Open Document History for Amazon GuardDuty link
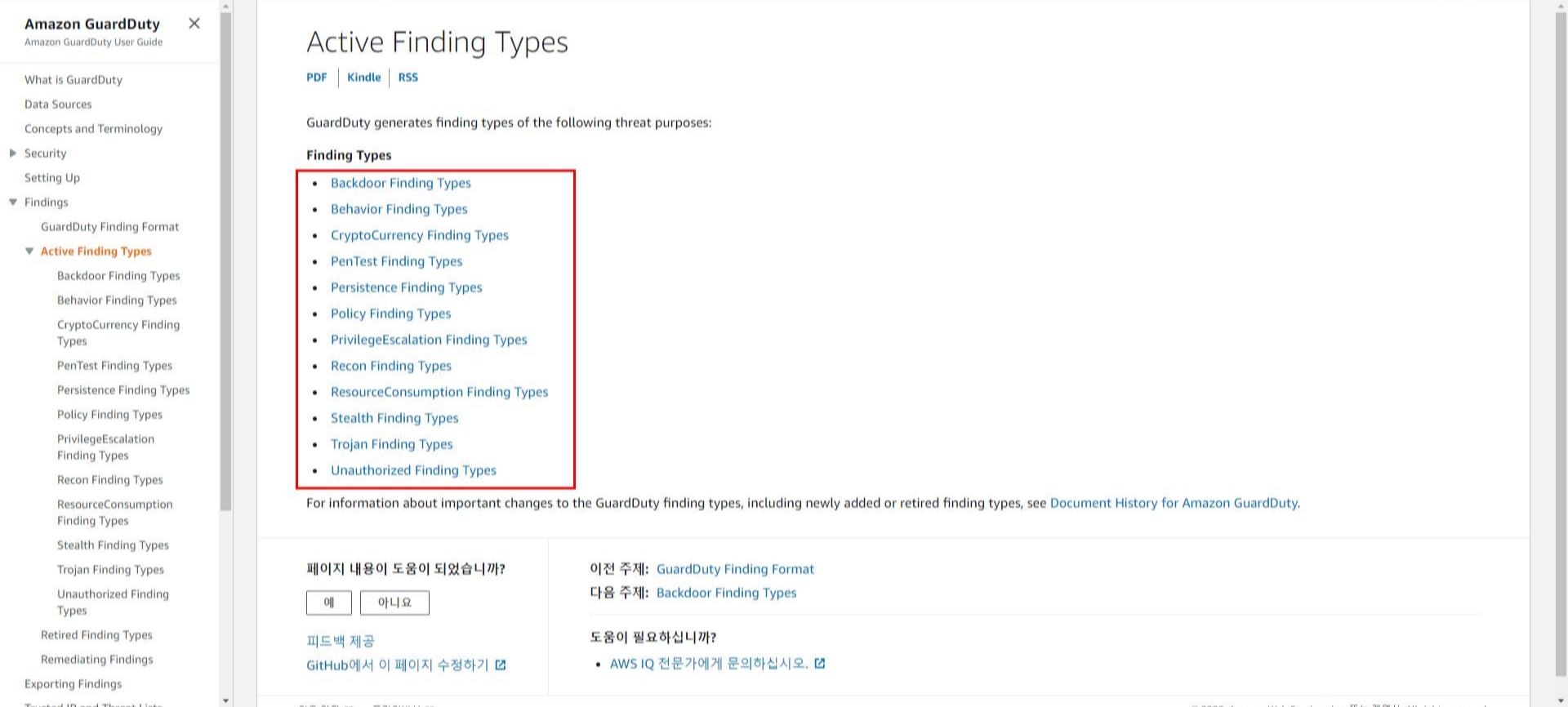 [1174, 503]
